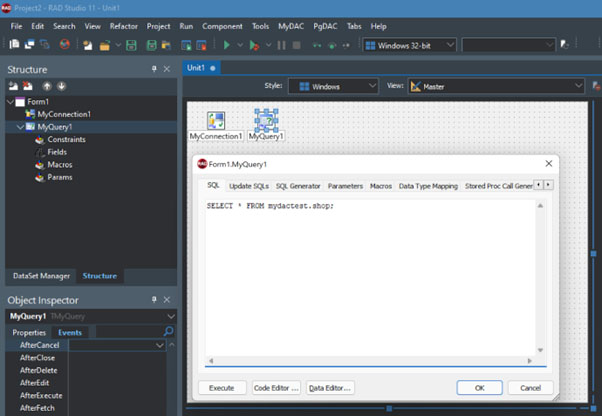Switch to the DataSet Manager tab

click(x=41, y=276)
